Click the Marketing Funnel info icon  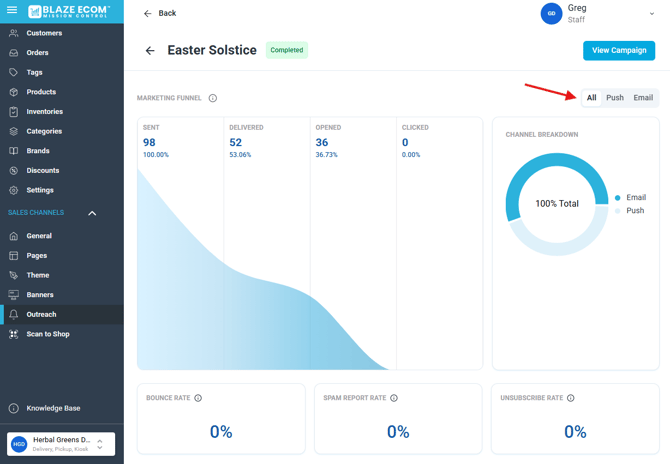point(213,98)
